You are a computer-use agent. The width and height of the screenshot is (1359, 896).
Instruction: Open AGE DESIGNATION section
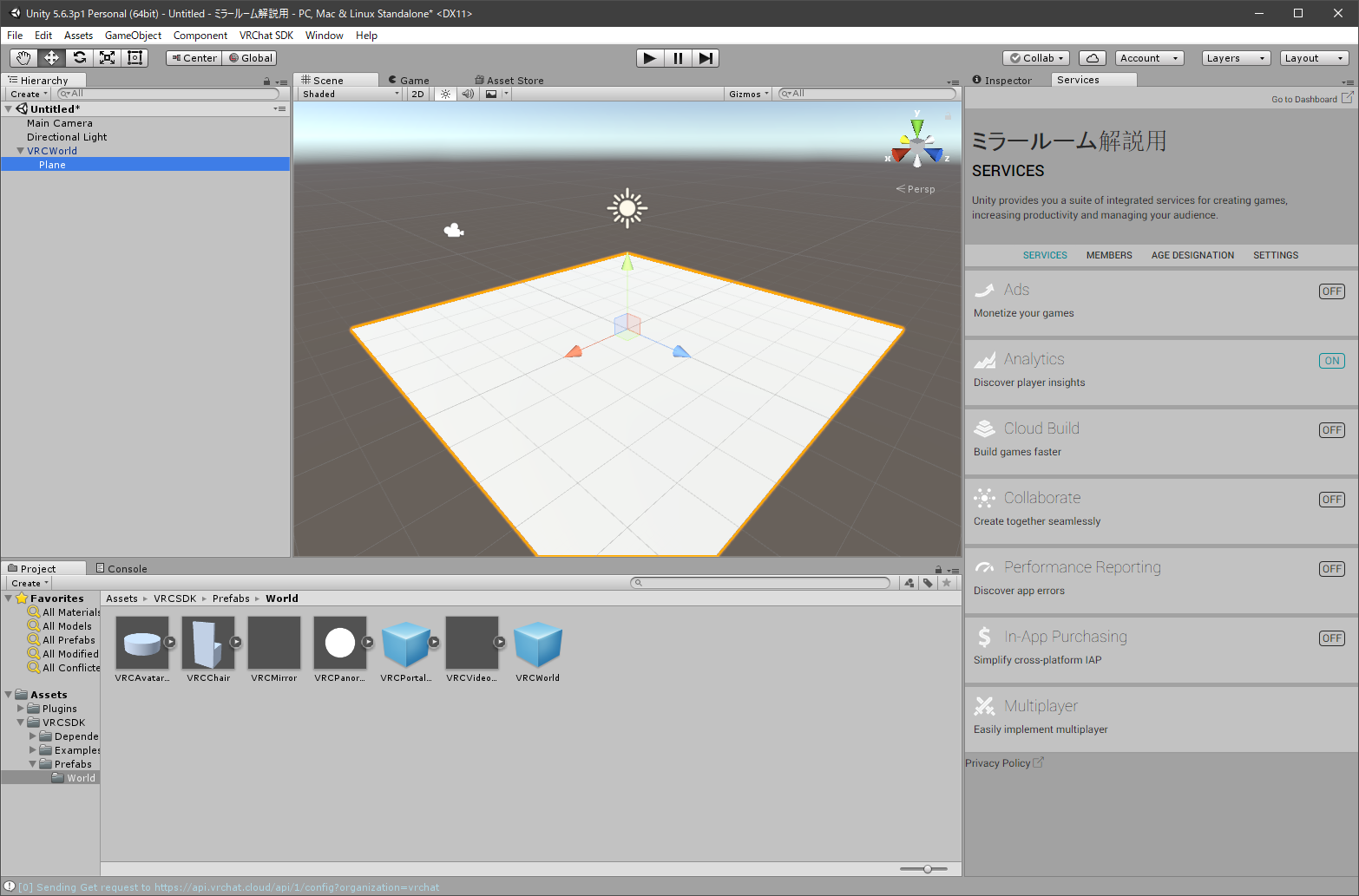coord(1192,255)
